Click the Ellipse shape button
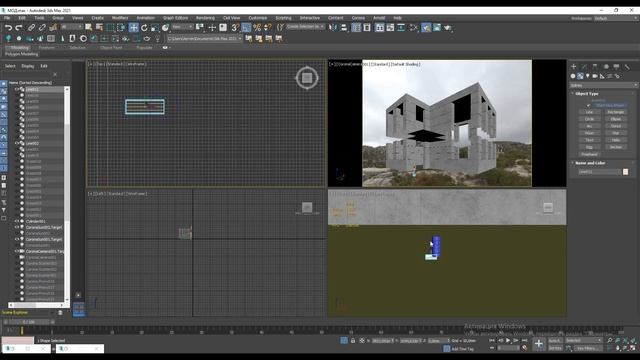The image size is (640, 360). 616,119
